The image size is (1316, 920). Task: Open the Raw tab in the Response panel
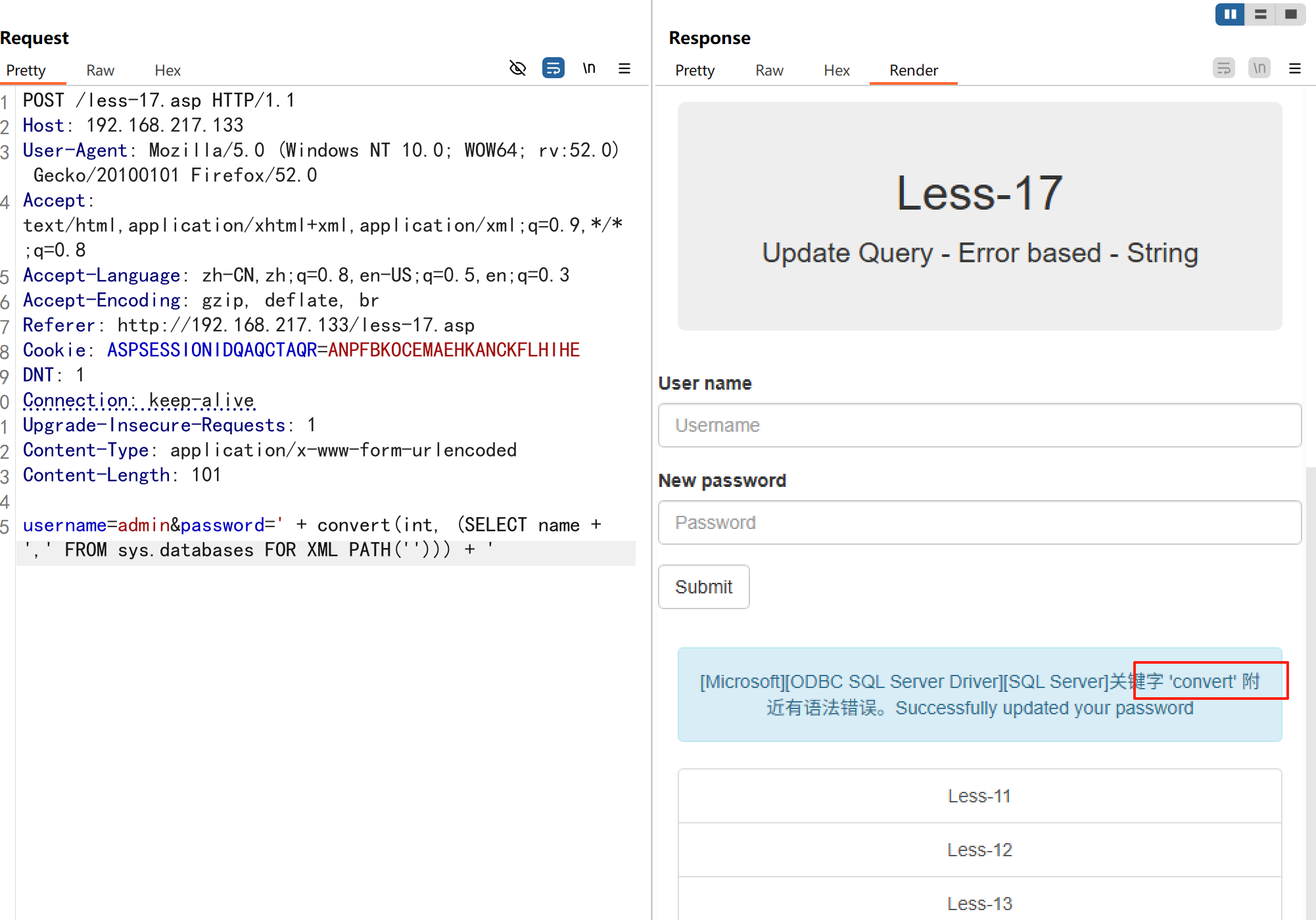(x=769, y=70)
